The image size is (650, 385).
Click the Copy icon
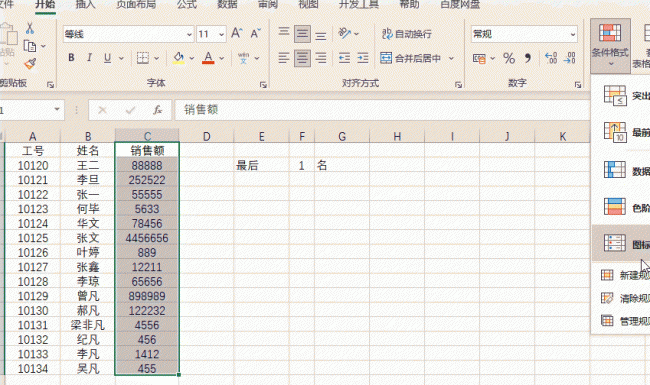[x=29, y=46]
